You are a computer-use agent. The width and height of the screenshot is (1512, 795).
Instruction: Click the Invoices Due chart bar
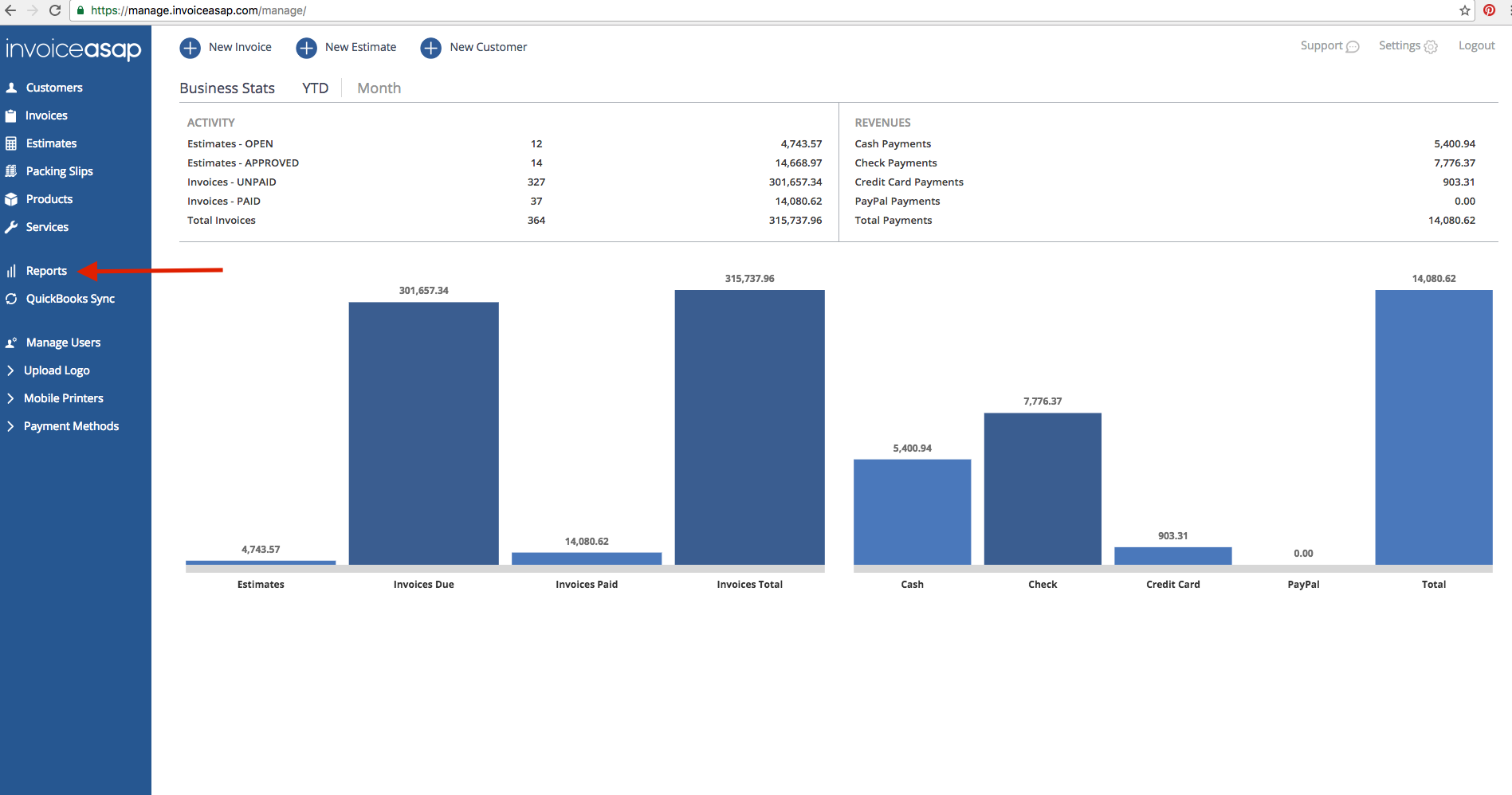(x=423, y=433)
